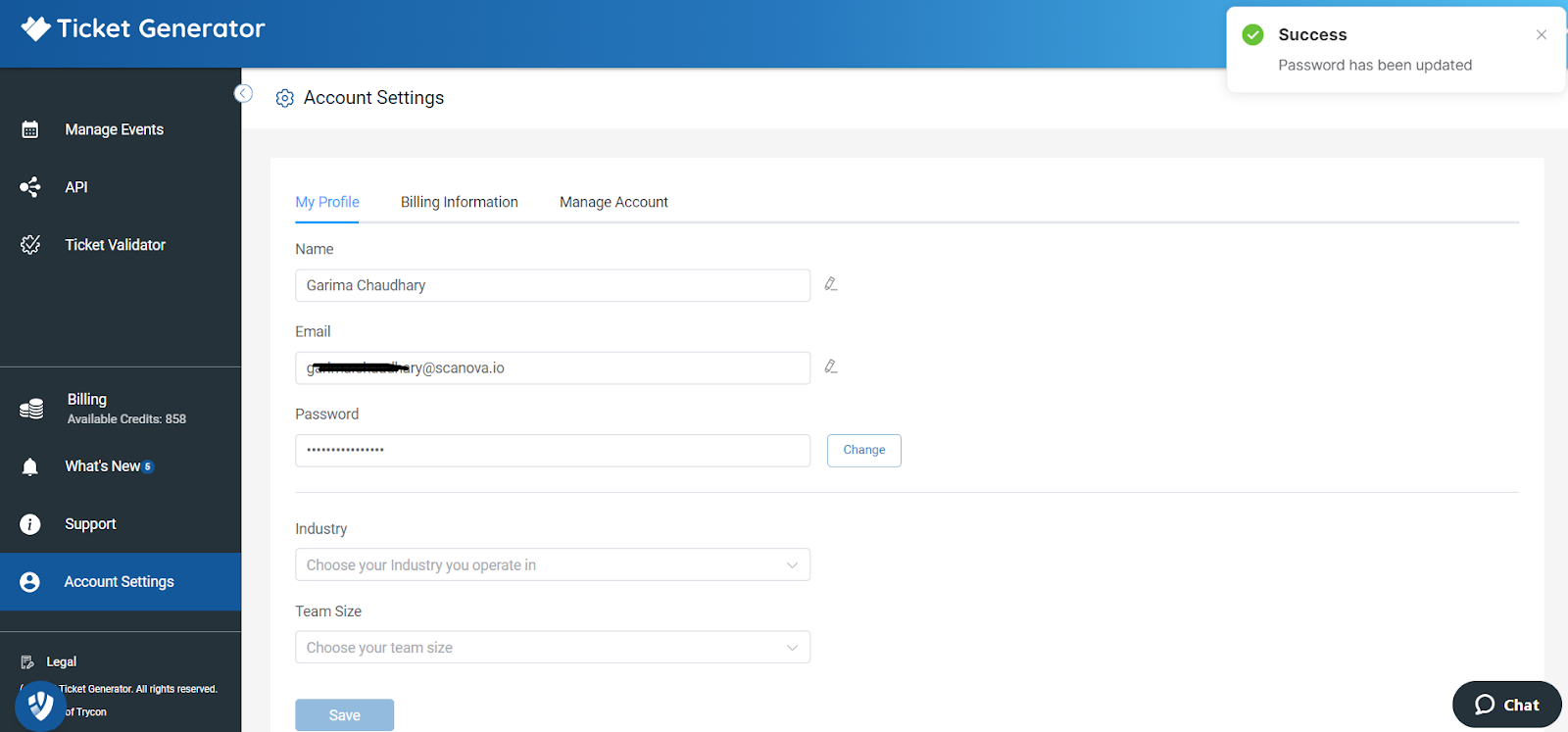The width and height of the screenshot is (1568, 732).
Task: Open Billing with available credits
Action: [x=121, y=409]
